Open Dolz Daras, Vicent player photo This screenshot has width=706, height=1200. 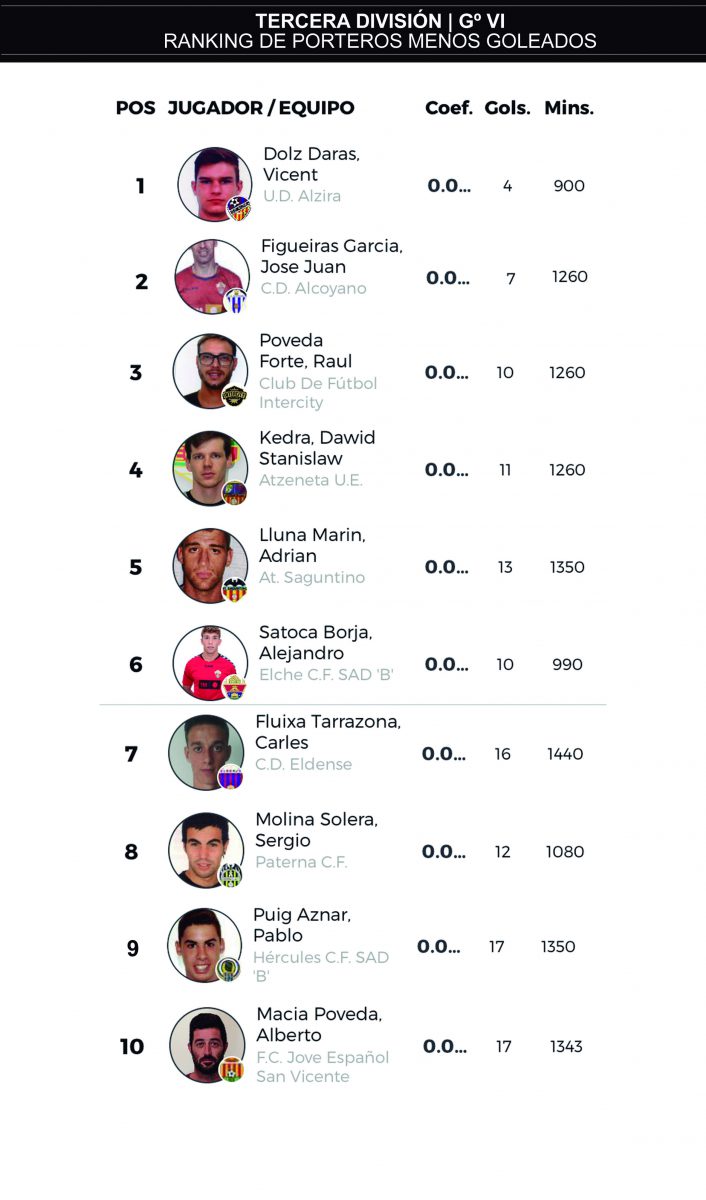click(215, 184)
